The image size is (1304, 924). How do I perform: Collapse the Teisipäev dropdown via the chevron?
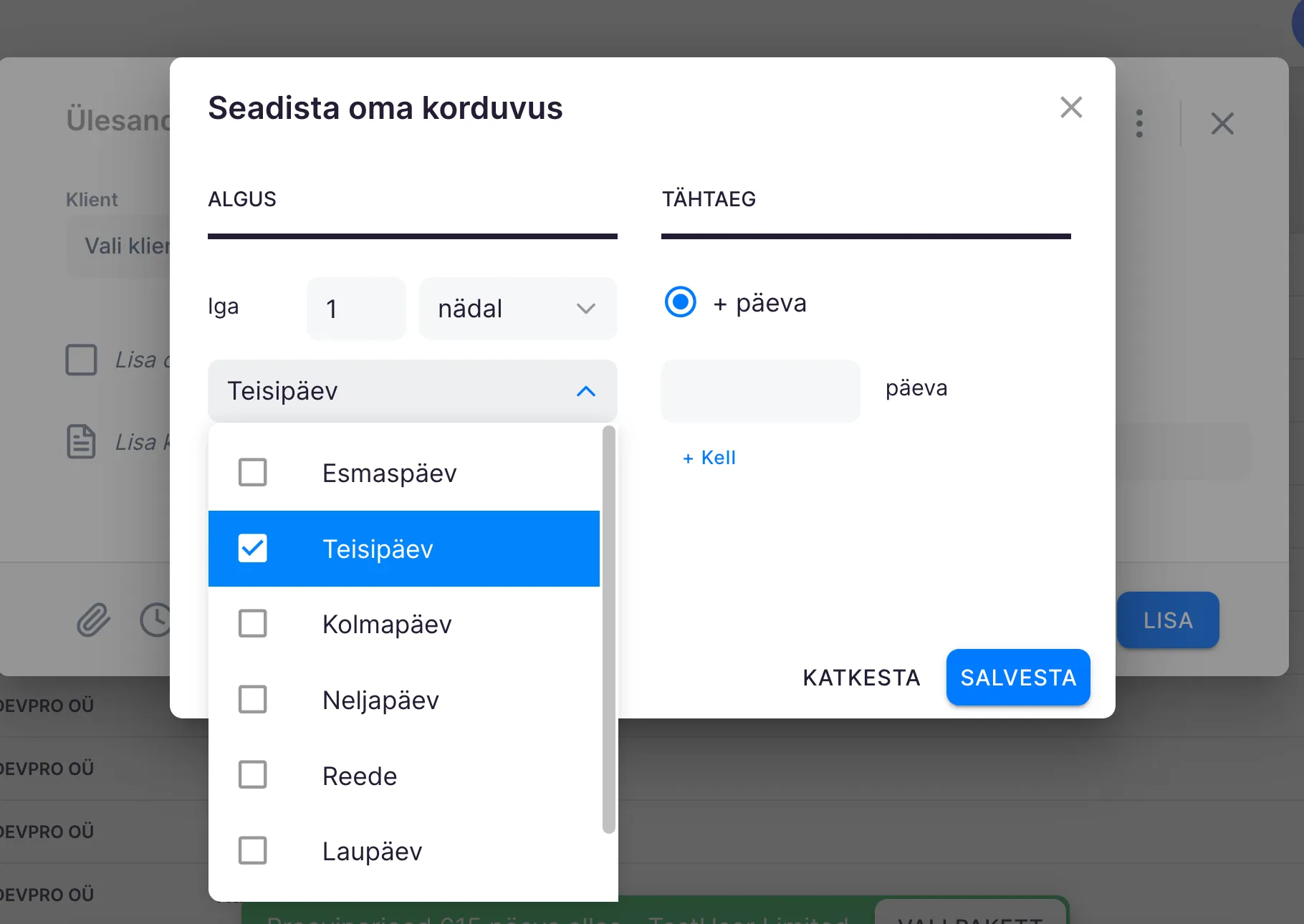(586, 391)
